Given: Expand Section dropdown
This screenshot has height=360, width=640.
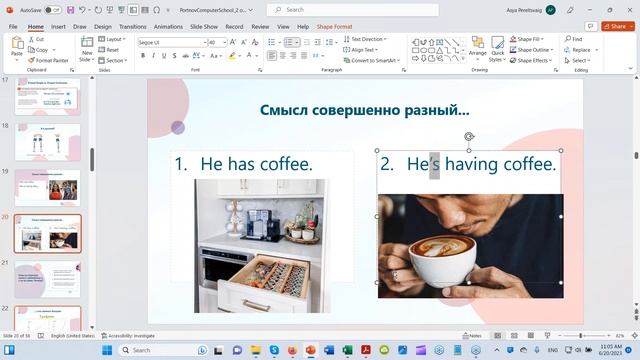Looking at the screenshot, I should pyautogui.click(x=113, y=60).
